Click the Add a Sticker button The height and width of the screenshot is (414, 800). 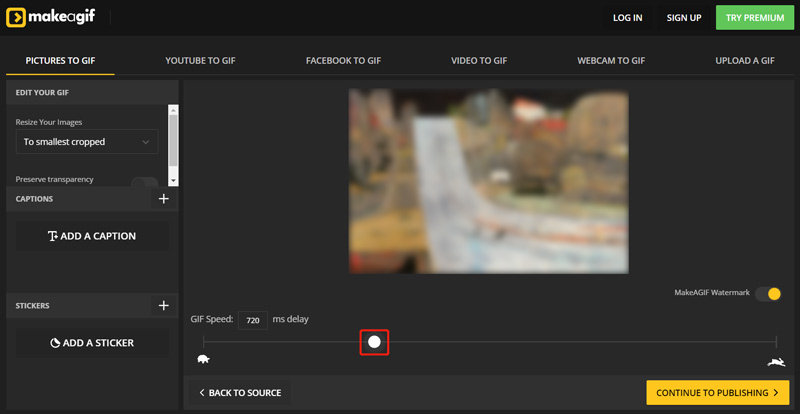(92, 343)
